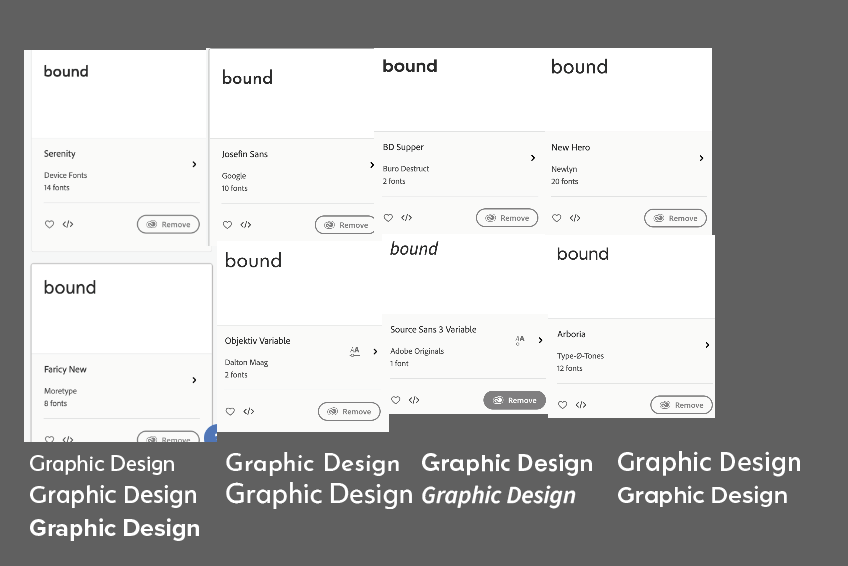Open the Serenity family name
The height and width of the screenshot is (566, 848).
pyautogui.click(x=59, y=154)
